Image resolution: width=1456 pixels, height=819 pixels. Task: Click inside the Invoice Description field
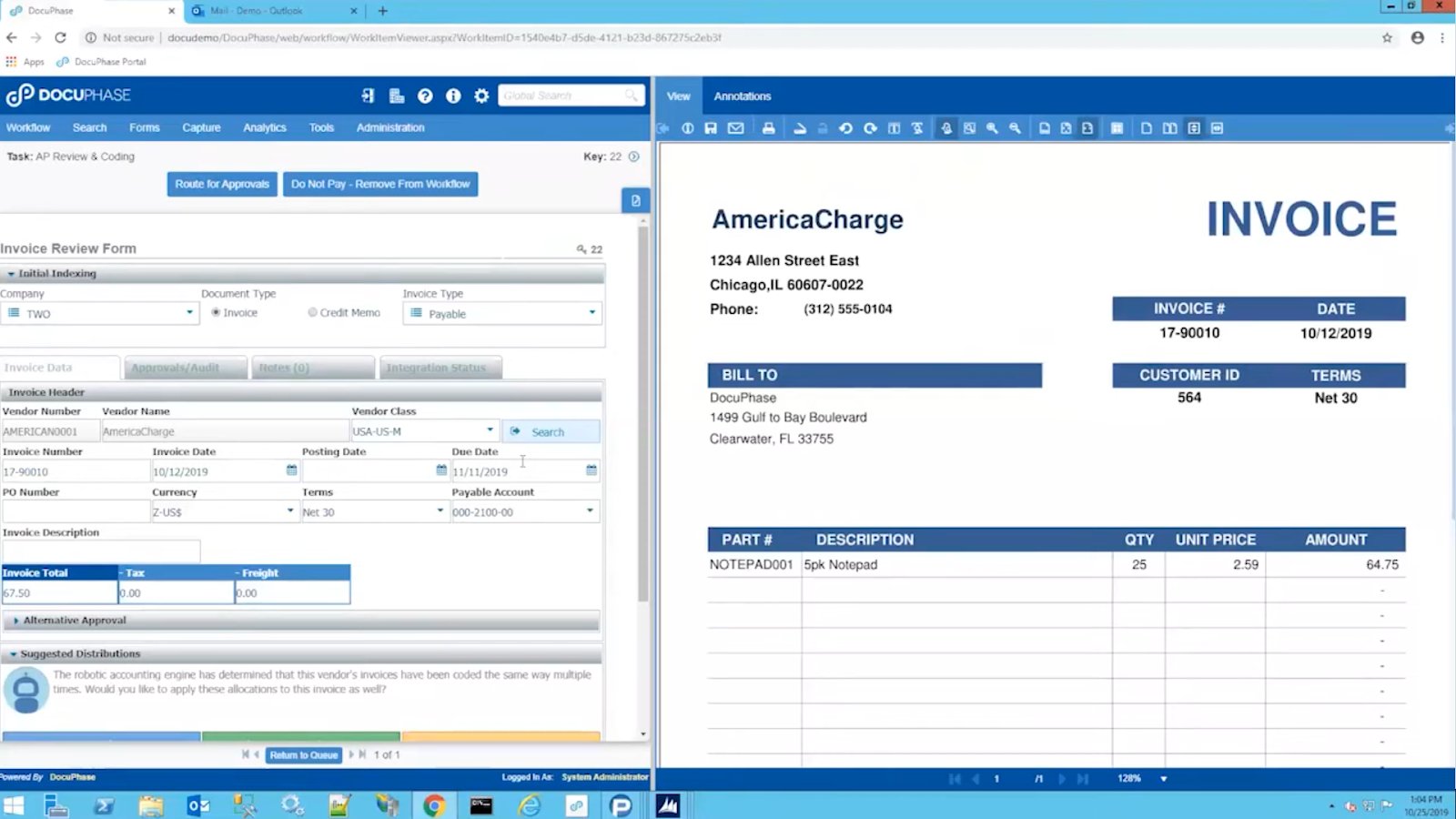coord(102,551)
